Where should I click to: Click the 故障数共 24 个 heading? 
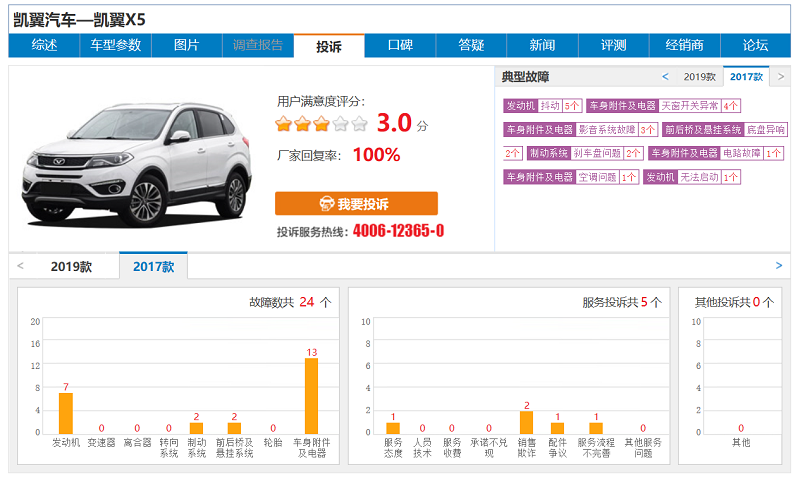[x=290, y=302]
